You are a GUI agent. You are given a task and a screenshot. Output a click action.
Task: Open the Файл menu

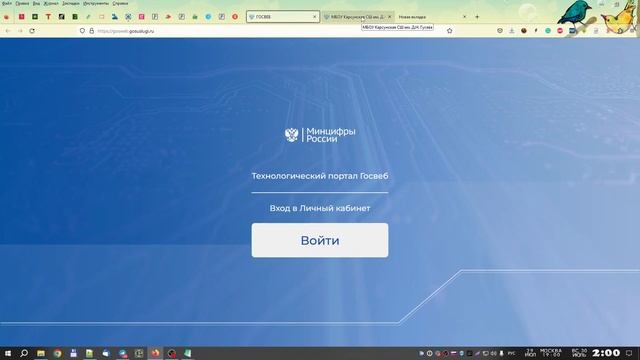pyautogui.click(x=7, y=3)
